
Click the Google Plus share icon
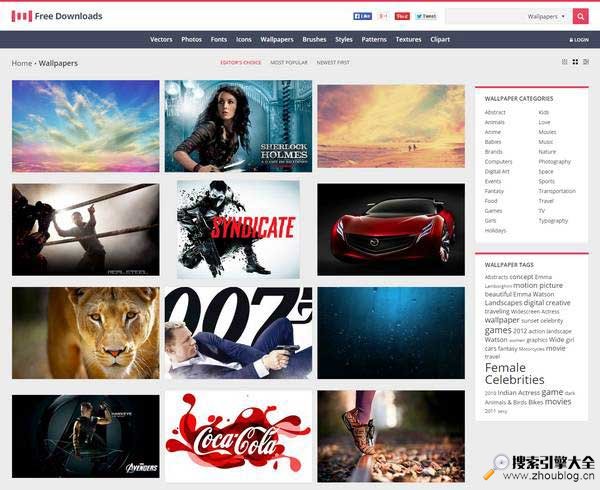point(382,17)
